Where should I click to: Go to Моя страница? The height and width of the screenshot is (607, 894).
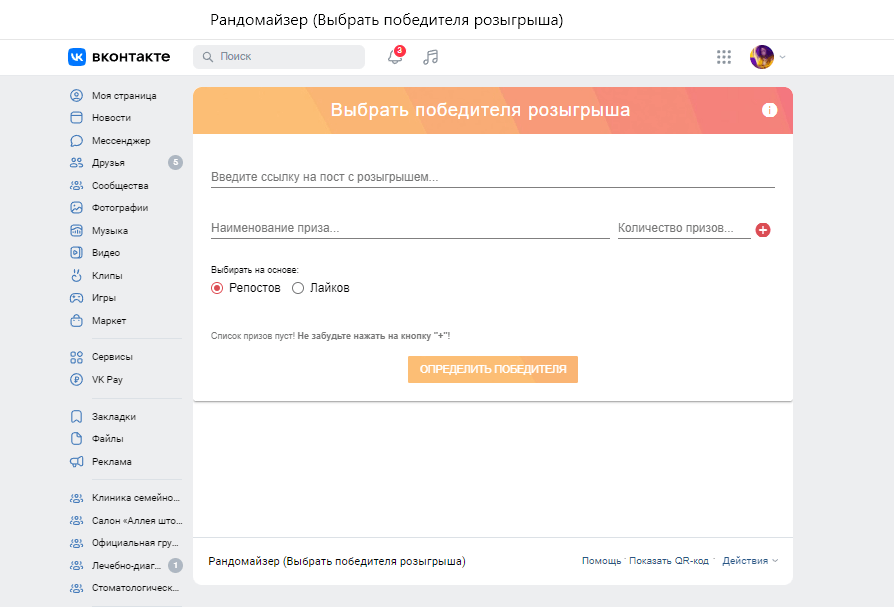point(125,95)
